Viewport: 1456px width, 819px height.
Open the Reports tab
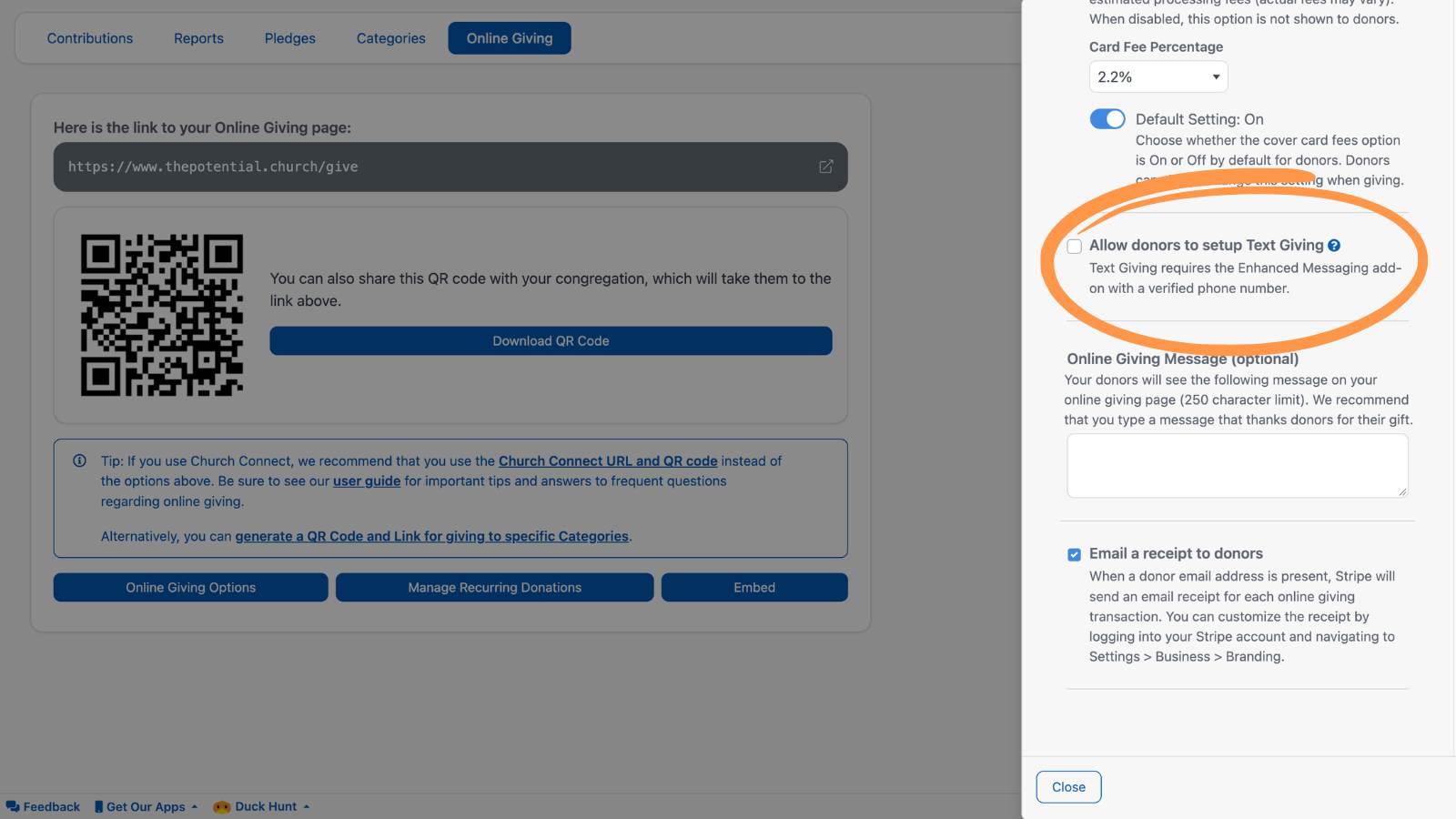(x=198, y=38)
